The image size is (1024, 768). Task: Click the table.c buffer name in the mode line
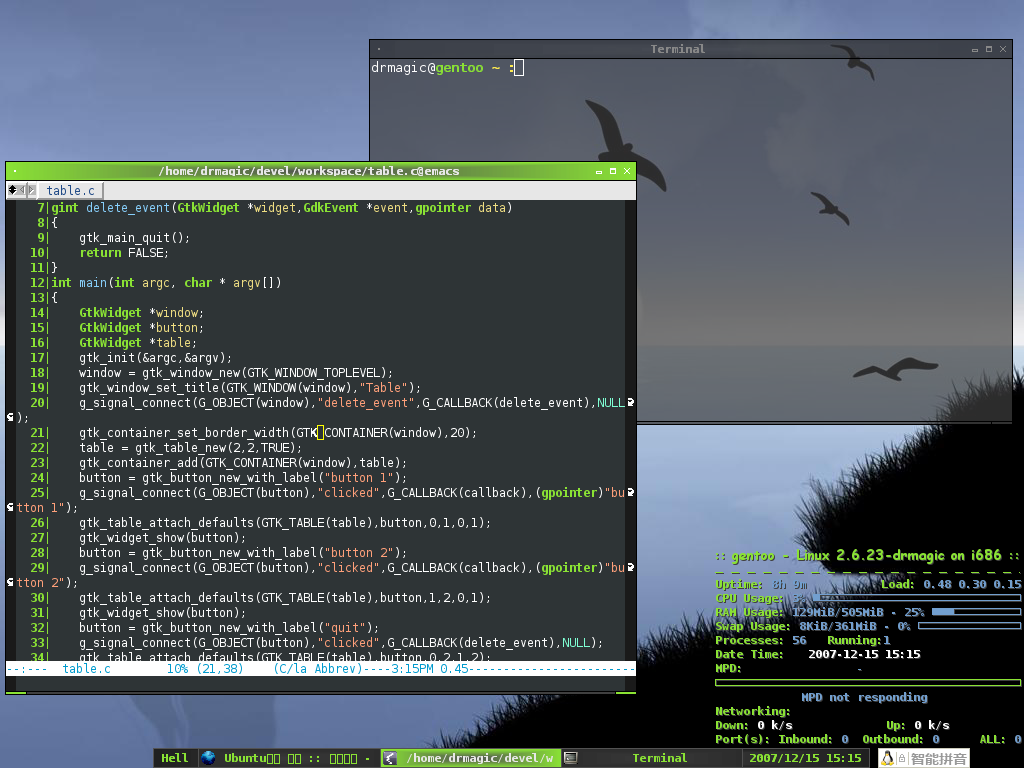[x=86, y=669]
